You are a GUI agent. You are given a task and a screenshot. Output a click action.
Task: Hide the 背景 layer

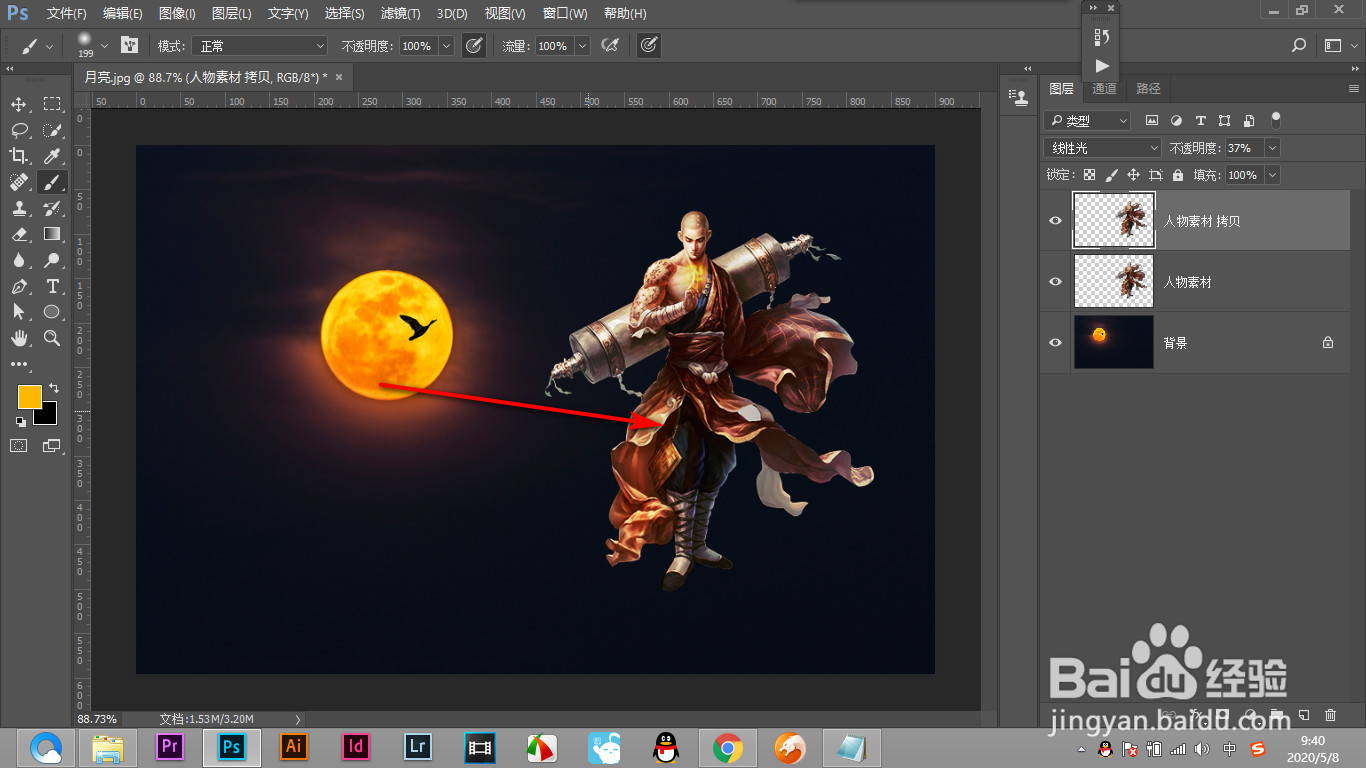[x=1055, y=343]
